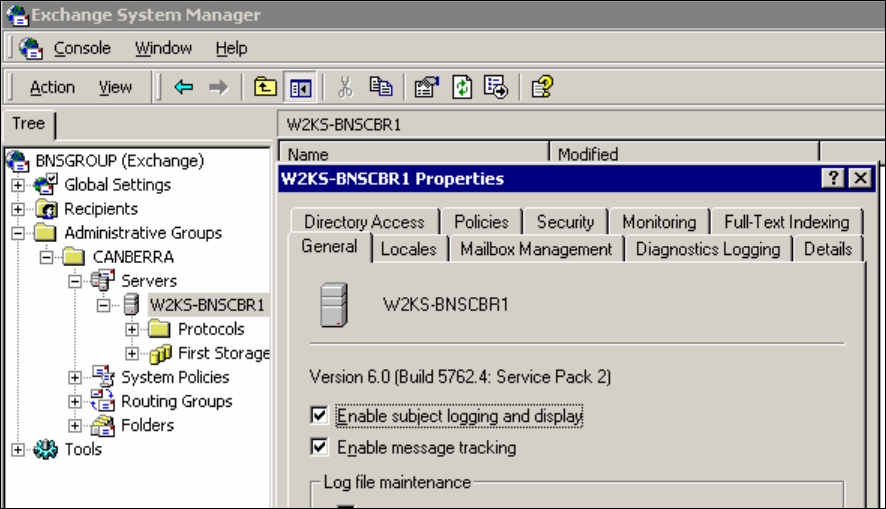Open the Console menu
The width and height of the screenshot is (886, 509).
pyautogui.click(x=82, y=49)
